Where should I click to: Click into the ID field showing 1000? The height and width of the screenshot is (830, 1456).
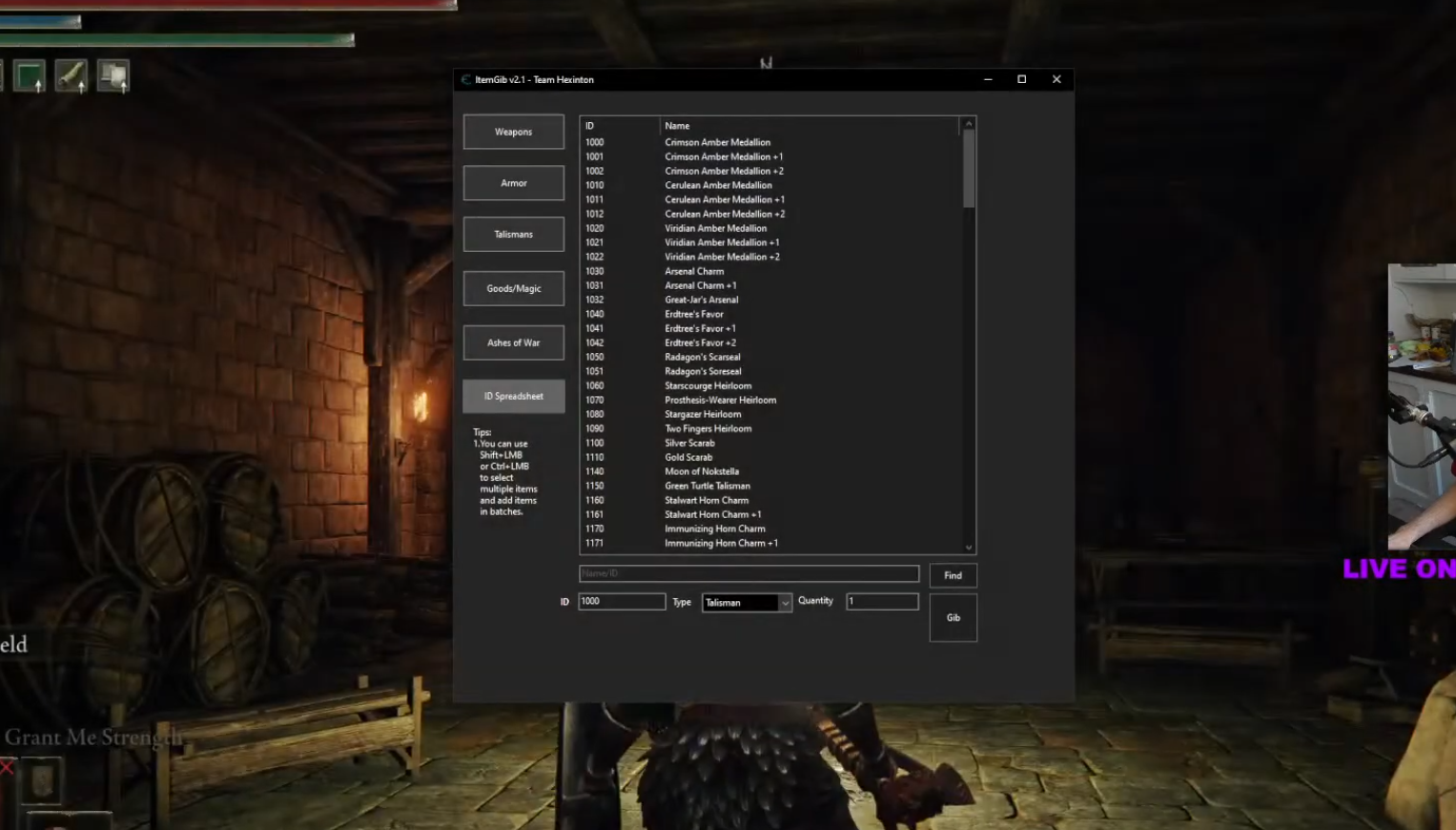point(622,601)
